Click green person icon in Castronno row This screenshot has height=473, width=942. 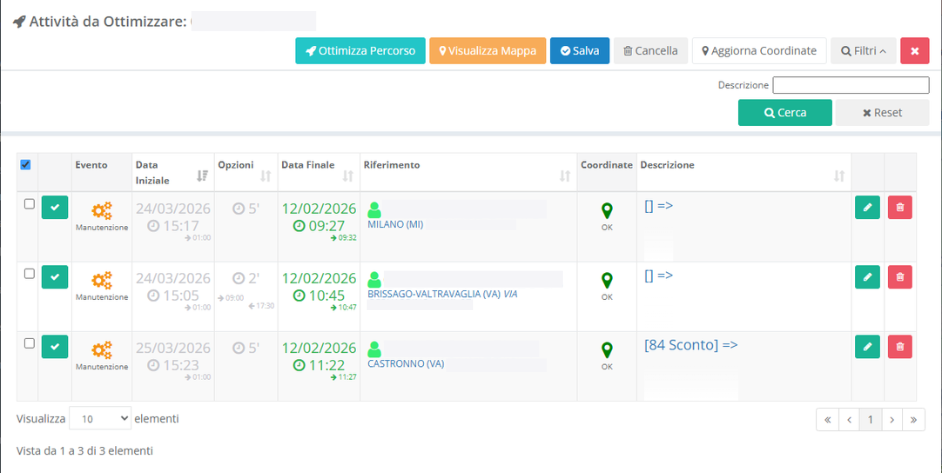pos(375,349)
